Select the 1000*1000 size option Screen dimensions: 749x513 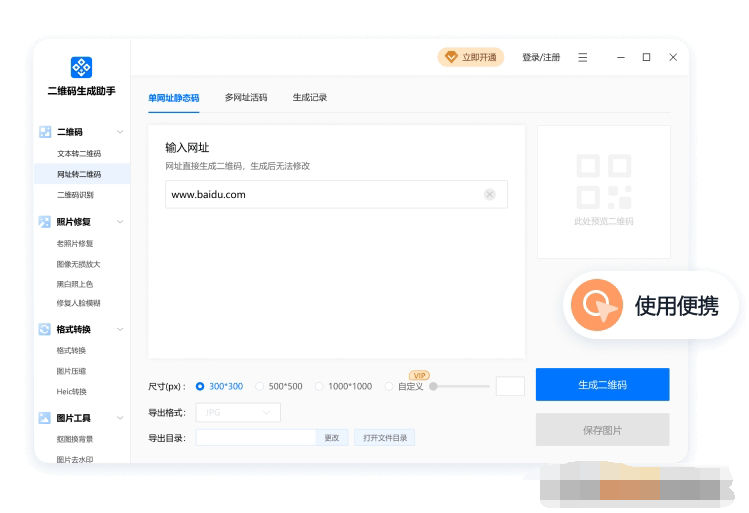(x=343, y=386)
